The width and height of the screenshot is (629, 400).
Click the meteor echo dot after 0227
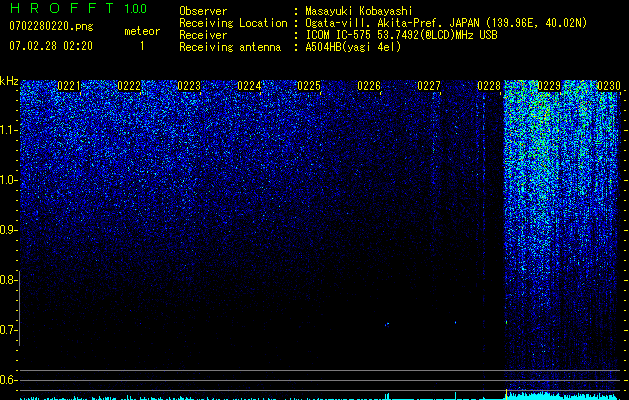coord(456,322)
